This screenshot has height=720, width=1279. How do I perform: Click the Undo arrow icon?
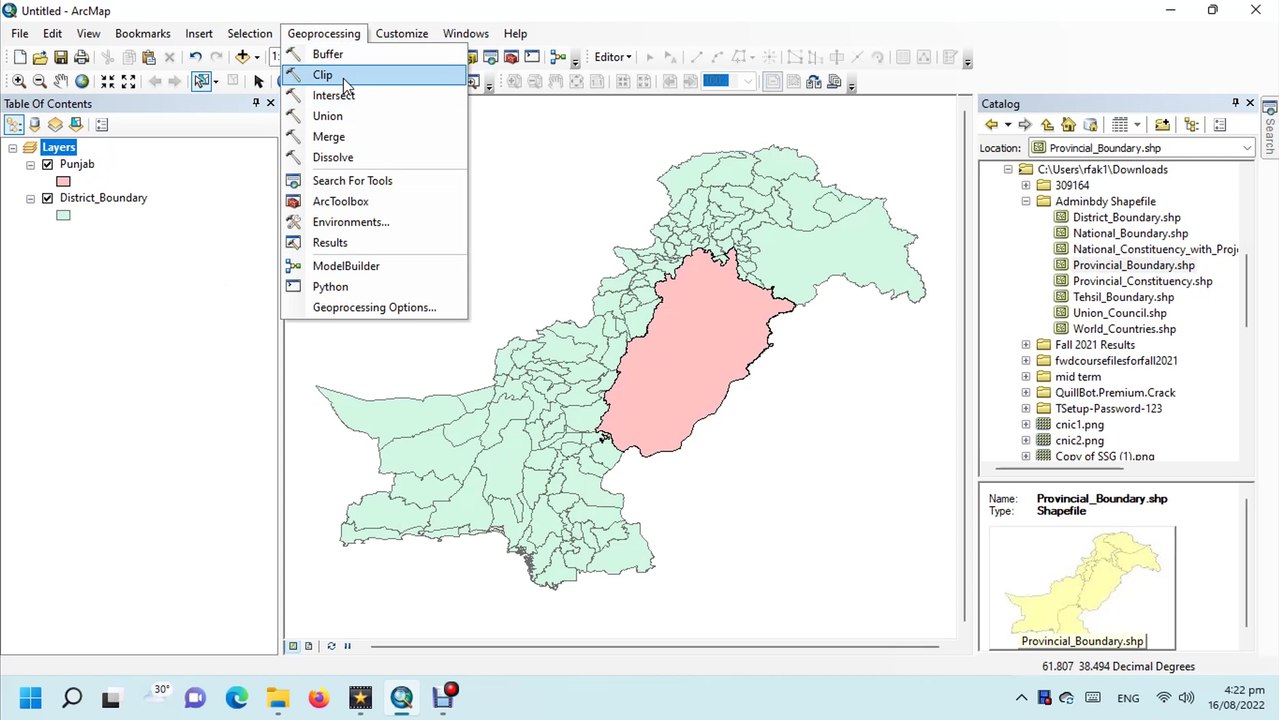195,57
